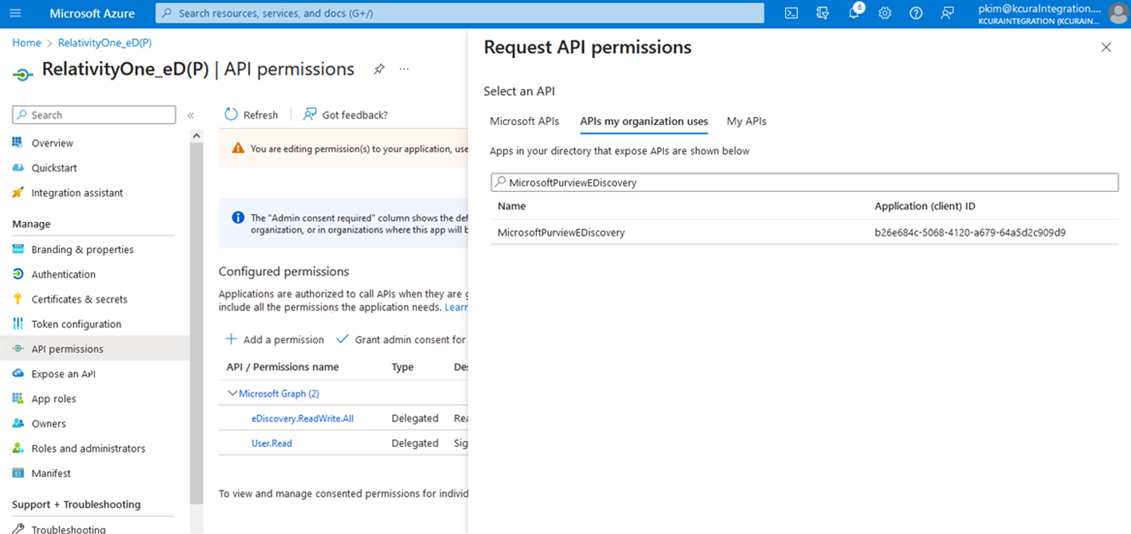Click the application ID b26e684c-5068-4120-a679-64a5d2c909d9

coord(970,232)
